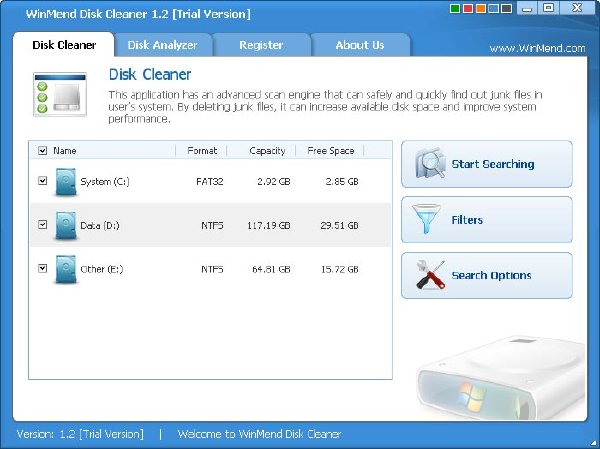Screen dimensions: 600x449
Task: Open the Register tab
Action: (x=261, y=45)
